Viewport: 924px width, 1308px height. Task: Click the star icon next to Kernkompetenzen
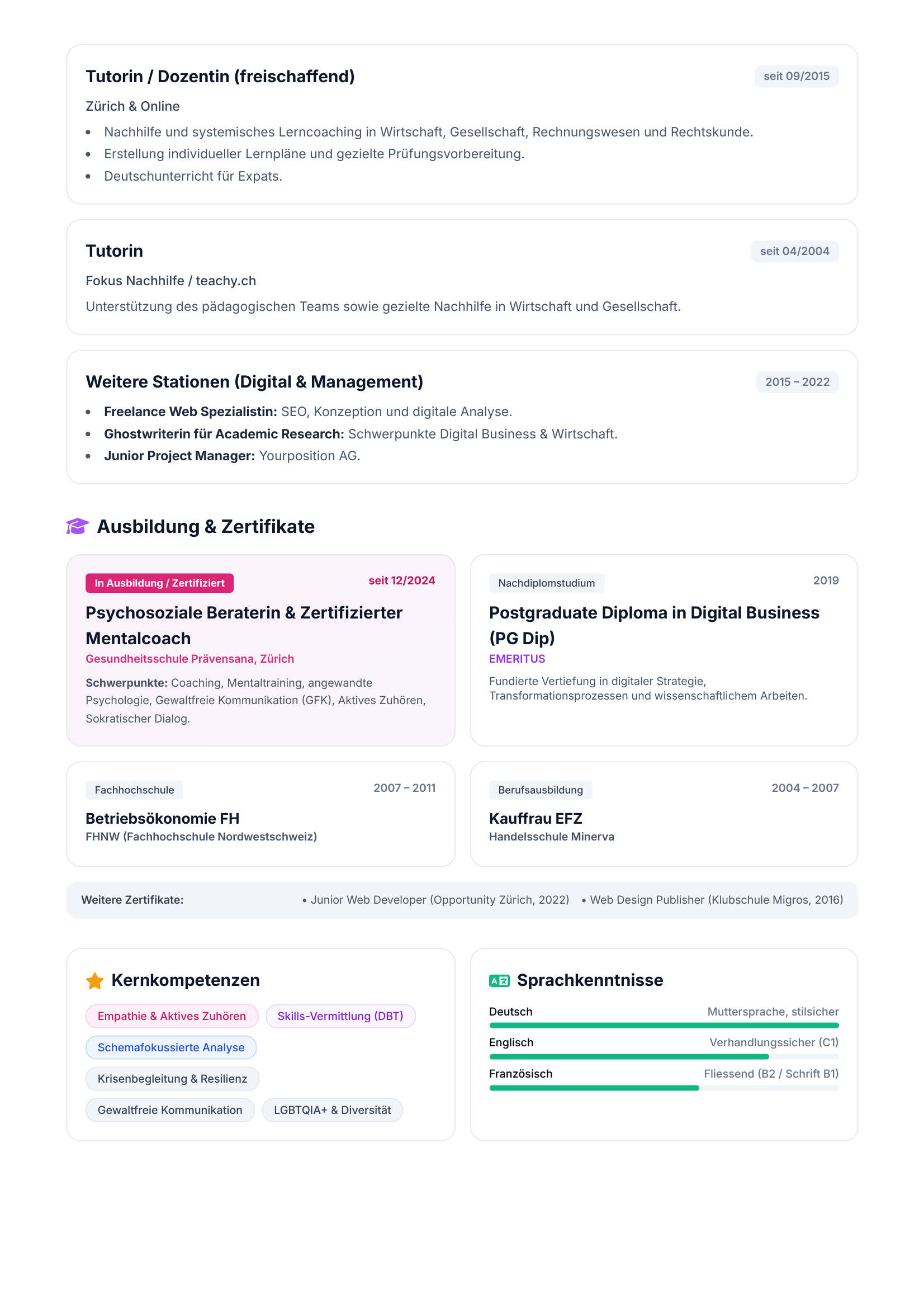point(94,980)
